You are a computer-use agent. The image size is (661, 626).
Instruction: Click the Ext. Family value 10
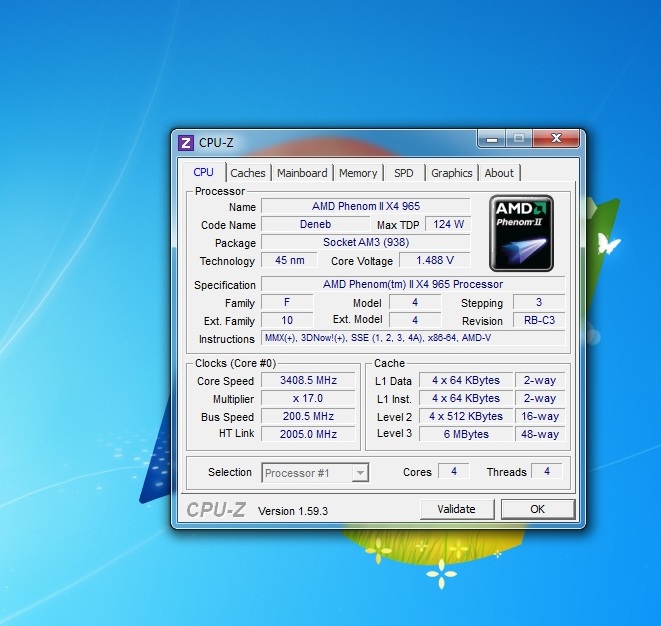coord(287,320)
